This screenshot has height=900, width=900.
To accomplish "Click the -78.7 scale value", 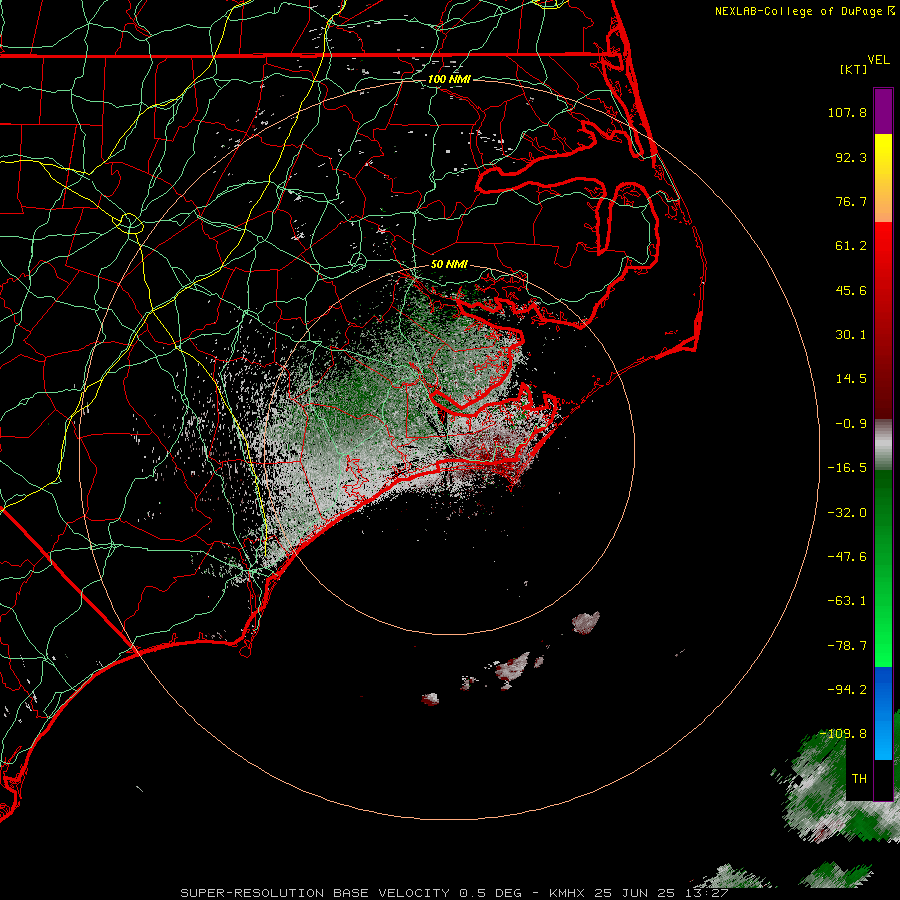I will tap(847, 646).
